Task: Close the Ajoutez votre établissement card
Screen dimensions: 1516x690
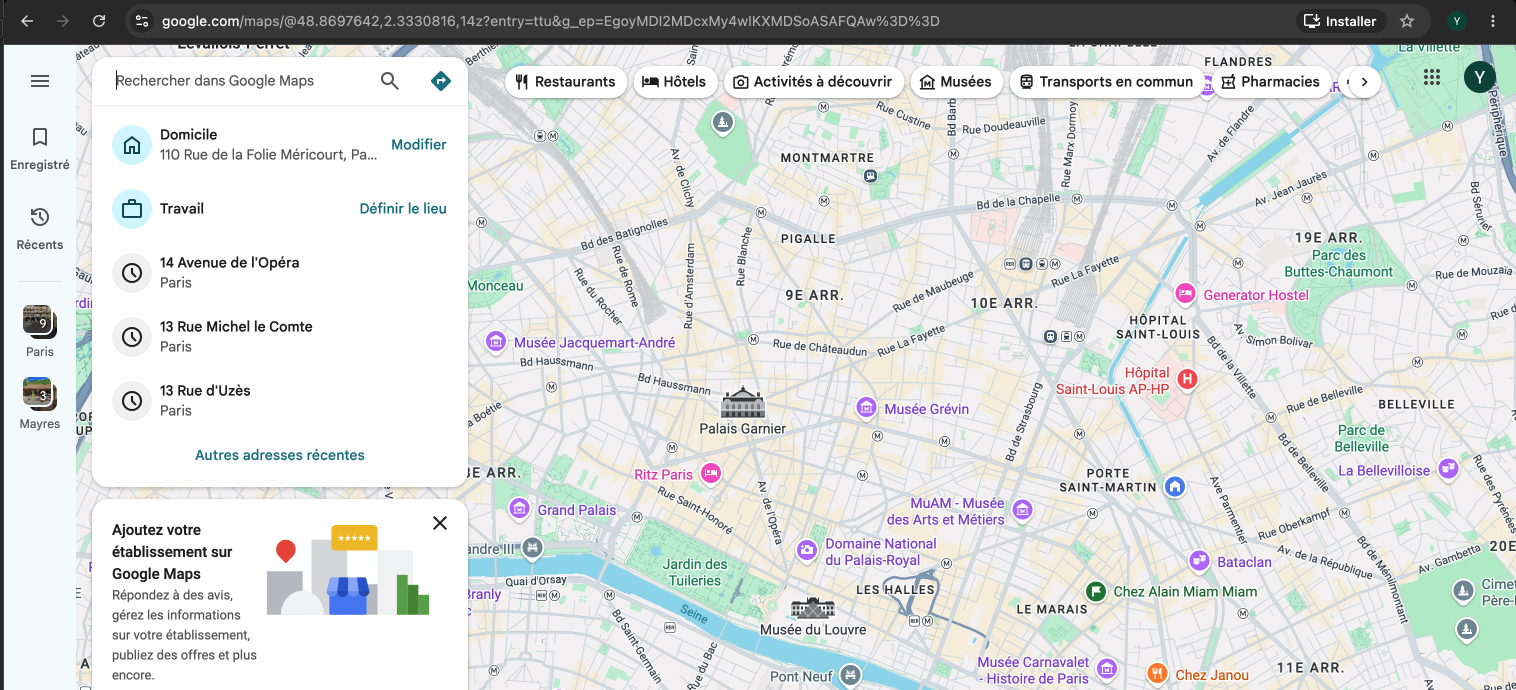Action: (440, 523)
